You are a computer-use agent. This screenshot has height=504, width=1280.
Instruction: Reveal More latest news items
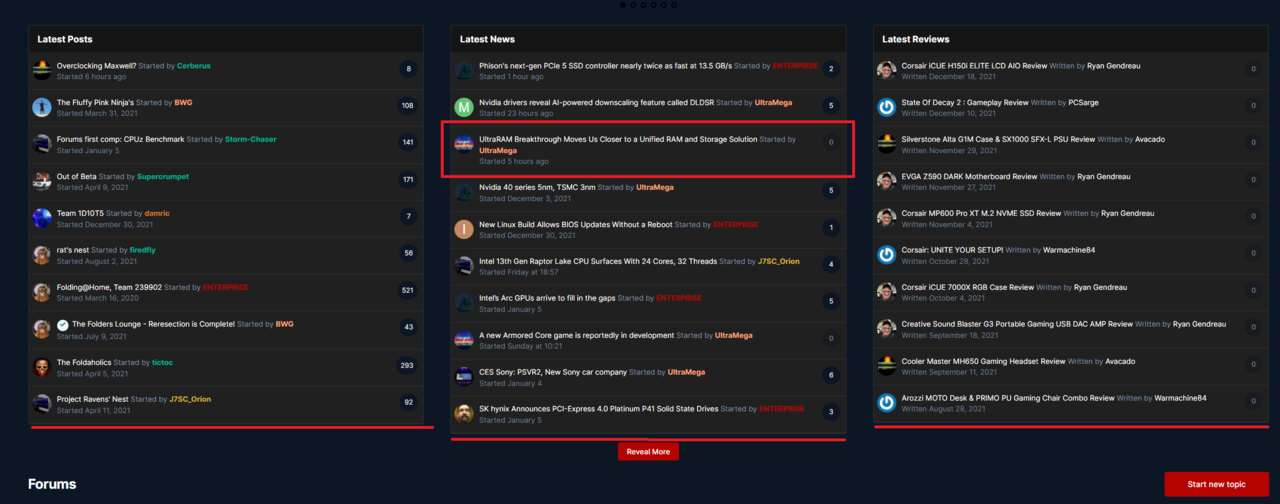648,451
